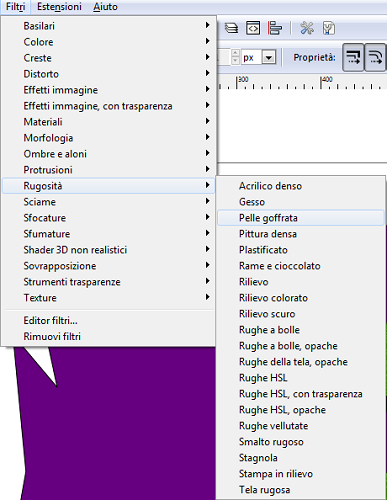387x500 pixels.
Task: Apply the Stampa in rilievo filter
Action: click(301, 474)
